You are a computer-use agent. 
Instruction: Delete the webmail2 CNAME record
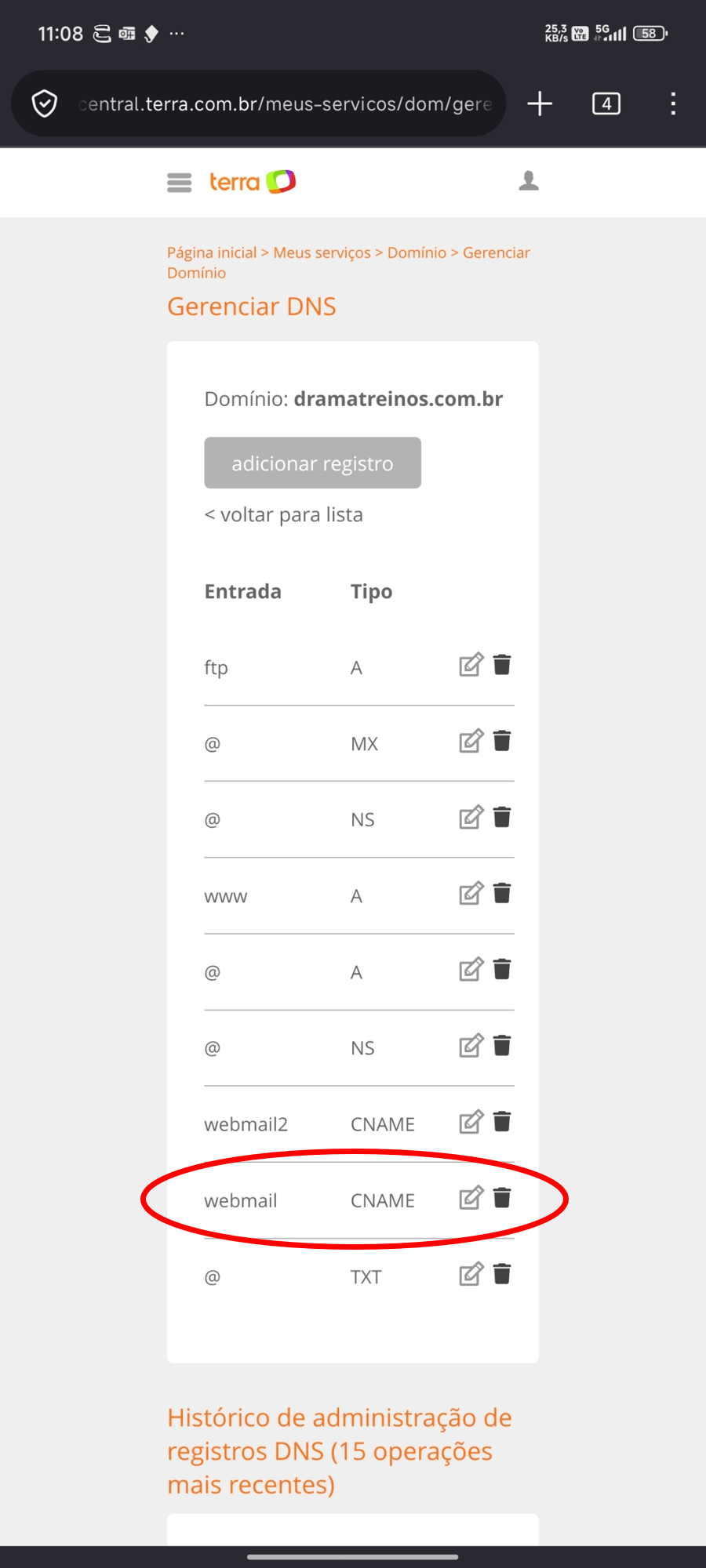502,1122
